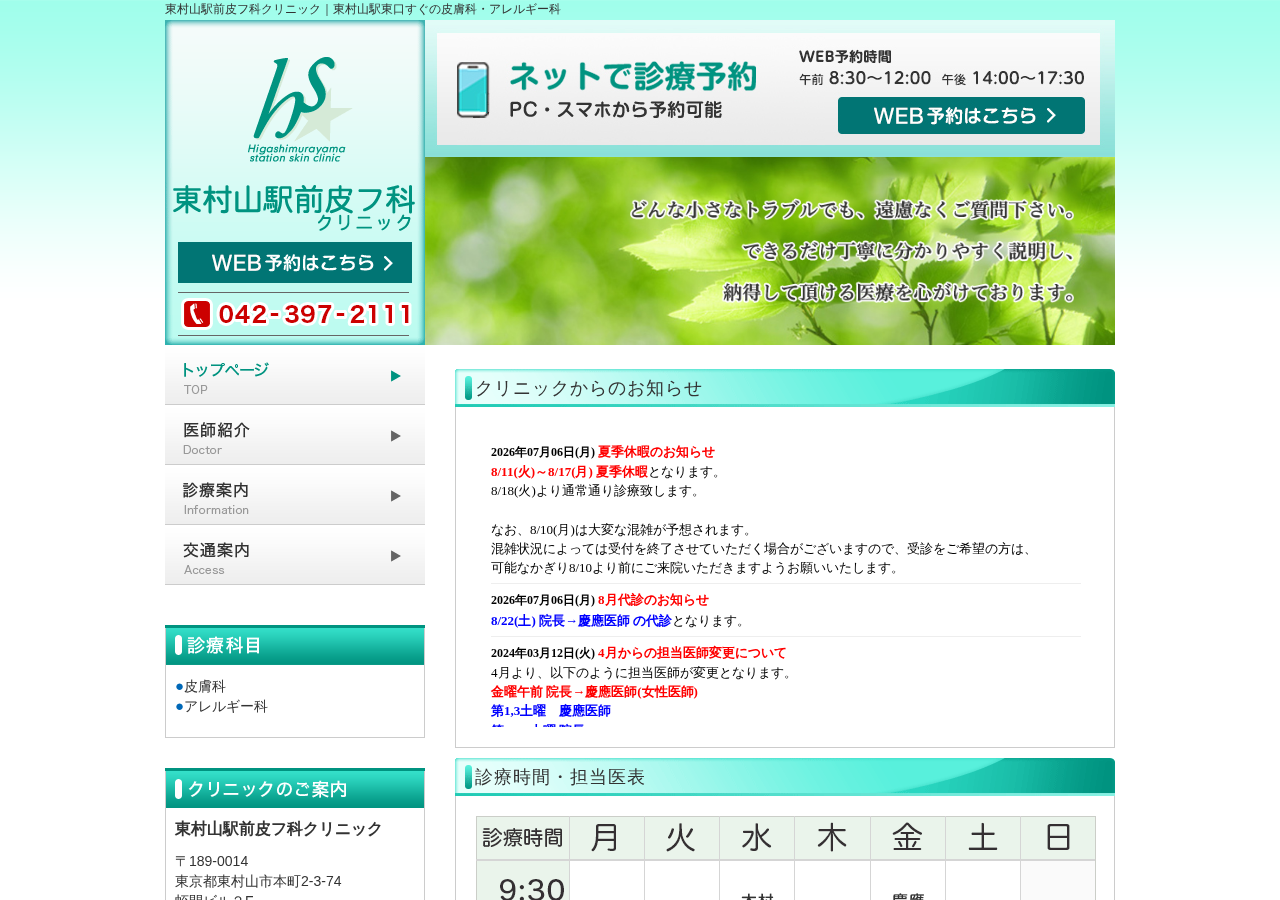
Task: Click 皮膚科 in 診療科目 list
Action: tap(205, 687)
